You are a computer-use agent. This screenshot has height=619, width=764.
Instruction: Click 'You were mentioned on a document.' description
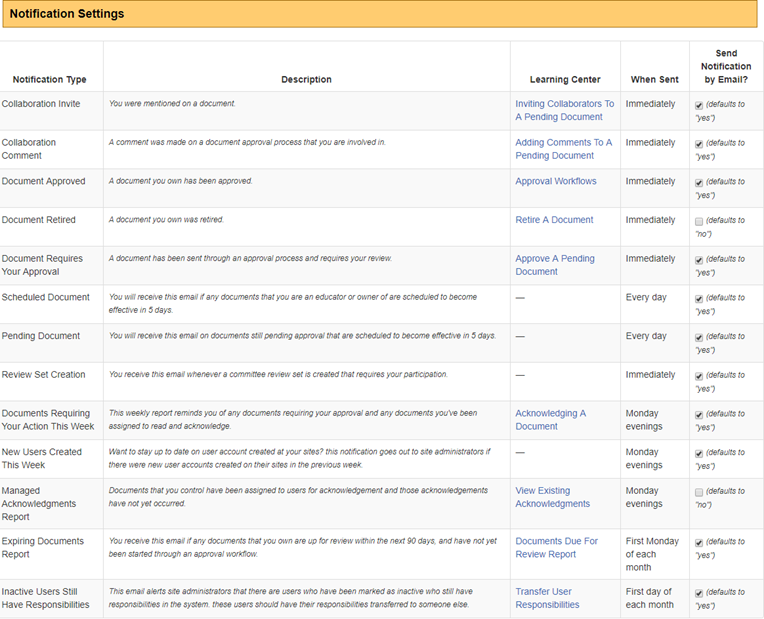172,103
